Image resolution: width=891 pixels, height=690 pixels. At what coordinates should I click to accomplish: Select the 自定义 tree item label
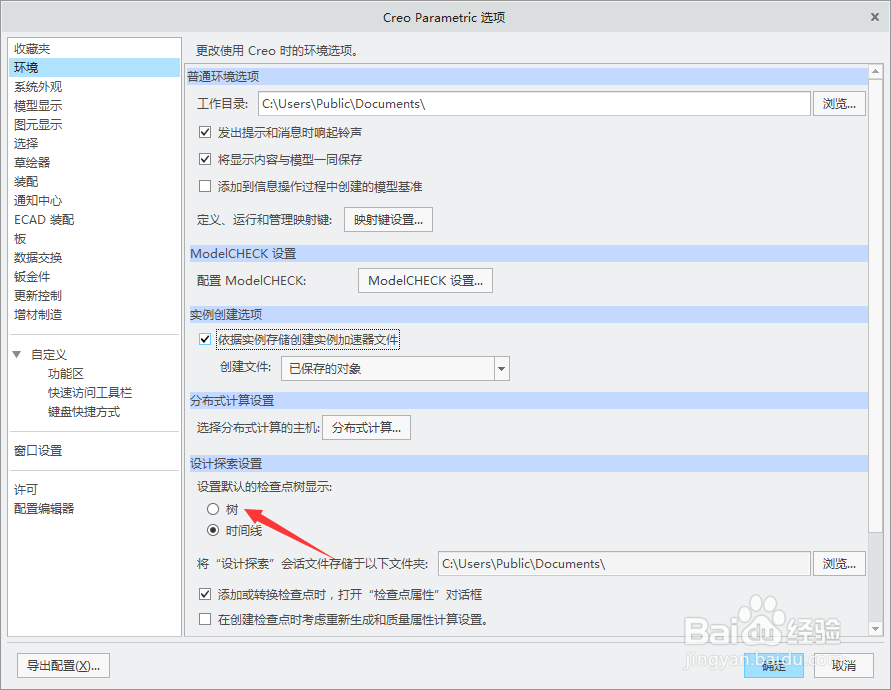[x=49, y=355]
